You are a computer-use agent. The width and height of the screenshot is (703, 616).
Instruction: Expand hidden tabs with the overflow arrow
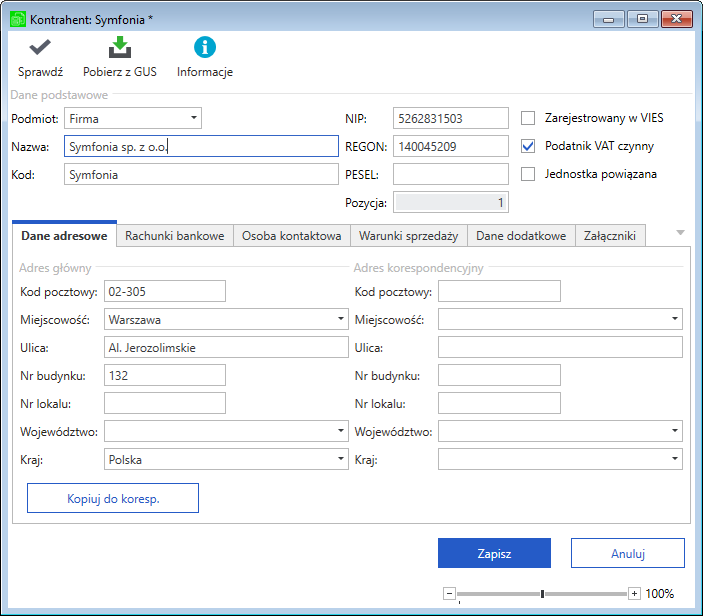point(680,233)
